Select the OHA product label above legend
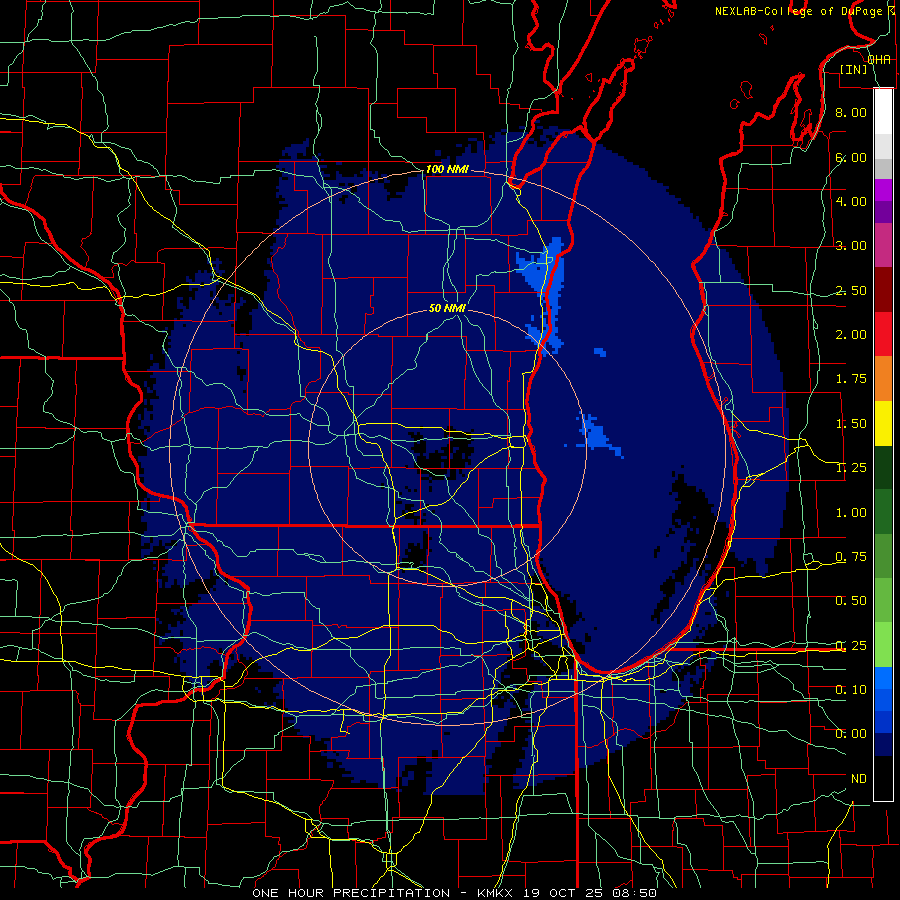The width and height of the screenshot is (900, 900). tap(879, 60)
